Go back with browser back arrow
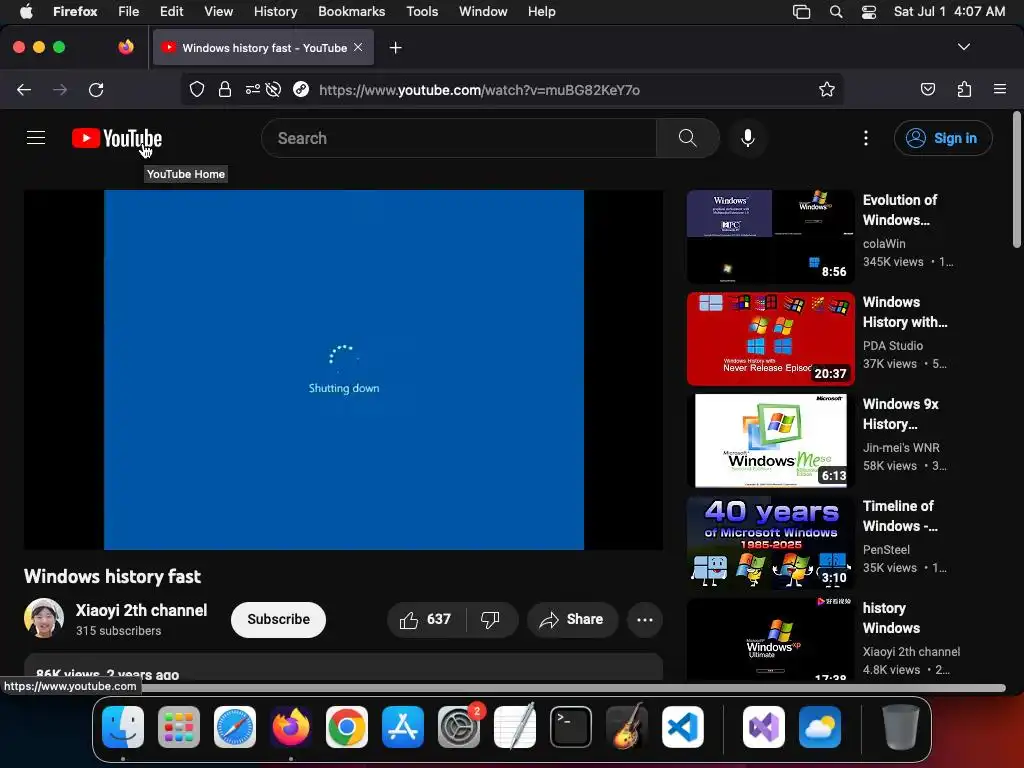This screenshot has width=1024, height=768. [x=24, y=89]
